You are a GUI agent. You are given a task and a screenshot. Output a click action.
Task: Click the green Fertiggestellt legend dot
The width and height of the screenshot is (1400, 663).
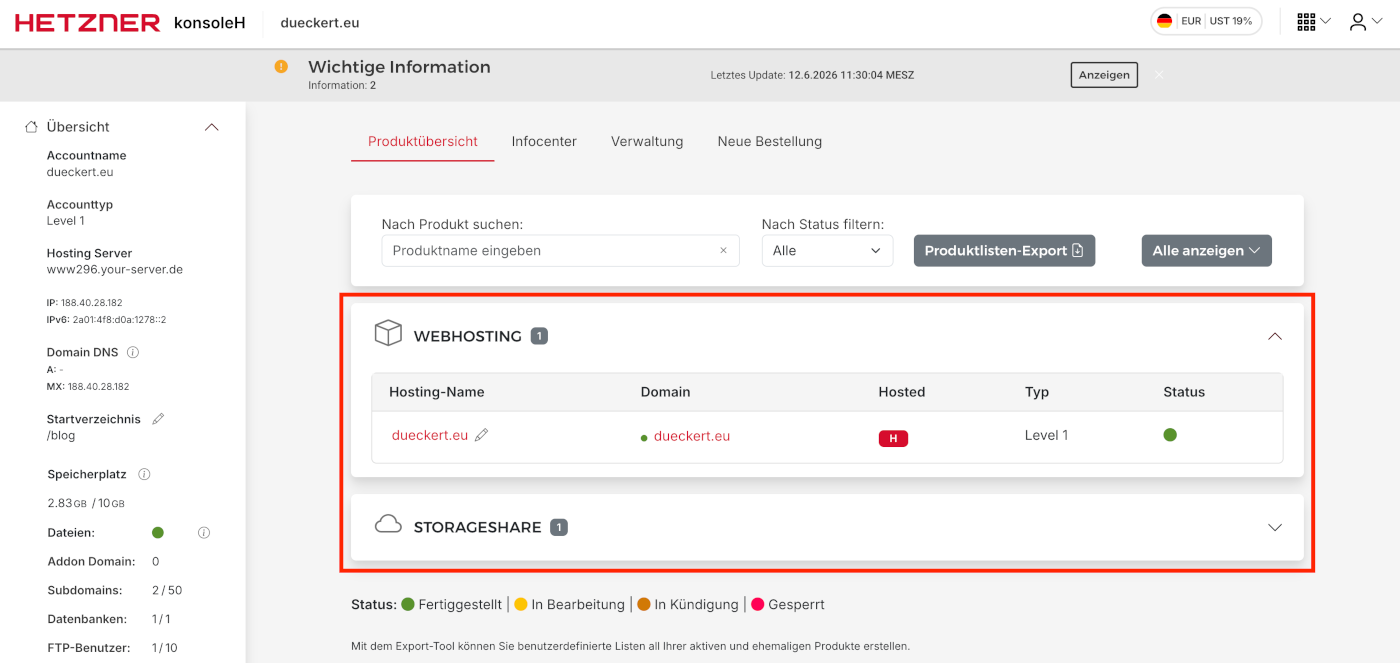(x=408, y=604)
